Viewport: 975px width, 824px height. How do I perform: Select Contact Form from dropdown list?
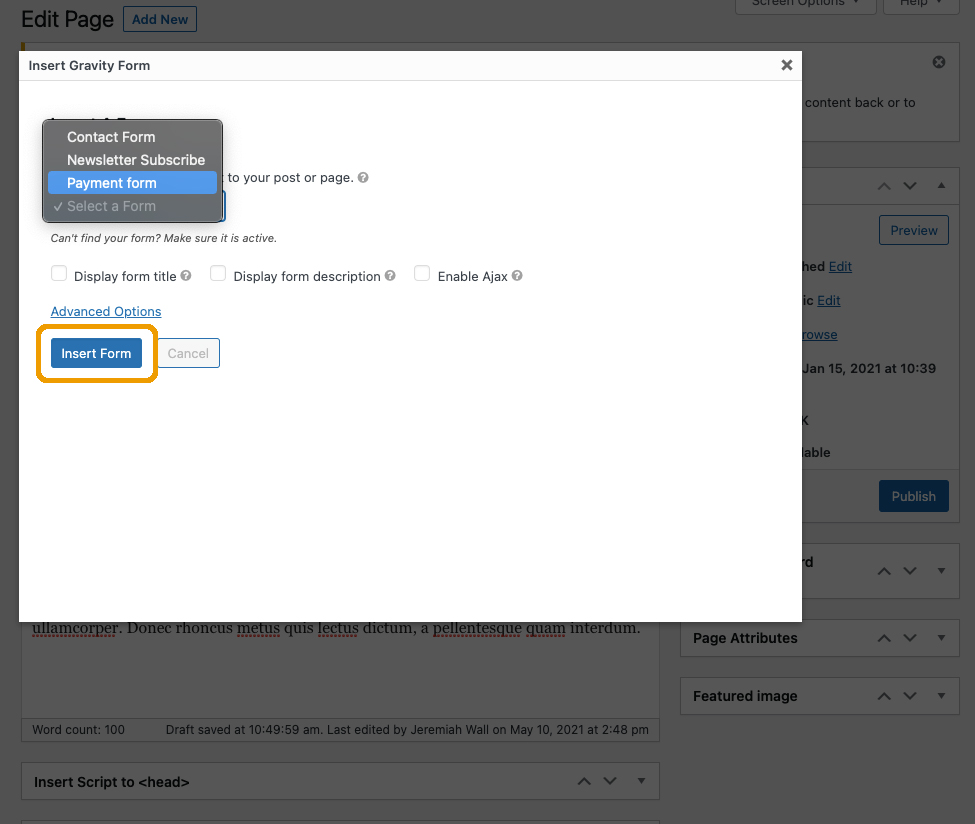coord(132,137)
